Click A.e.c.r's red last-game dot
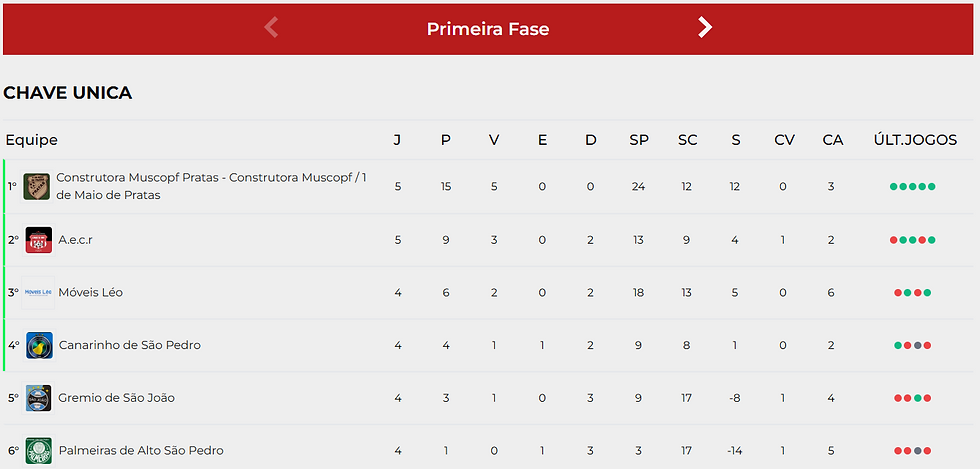The image size is (980, 469). pyautogui.click(x=893, y=240)
